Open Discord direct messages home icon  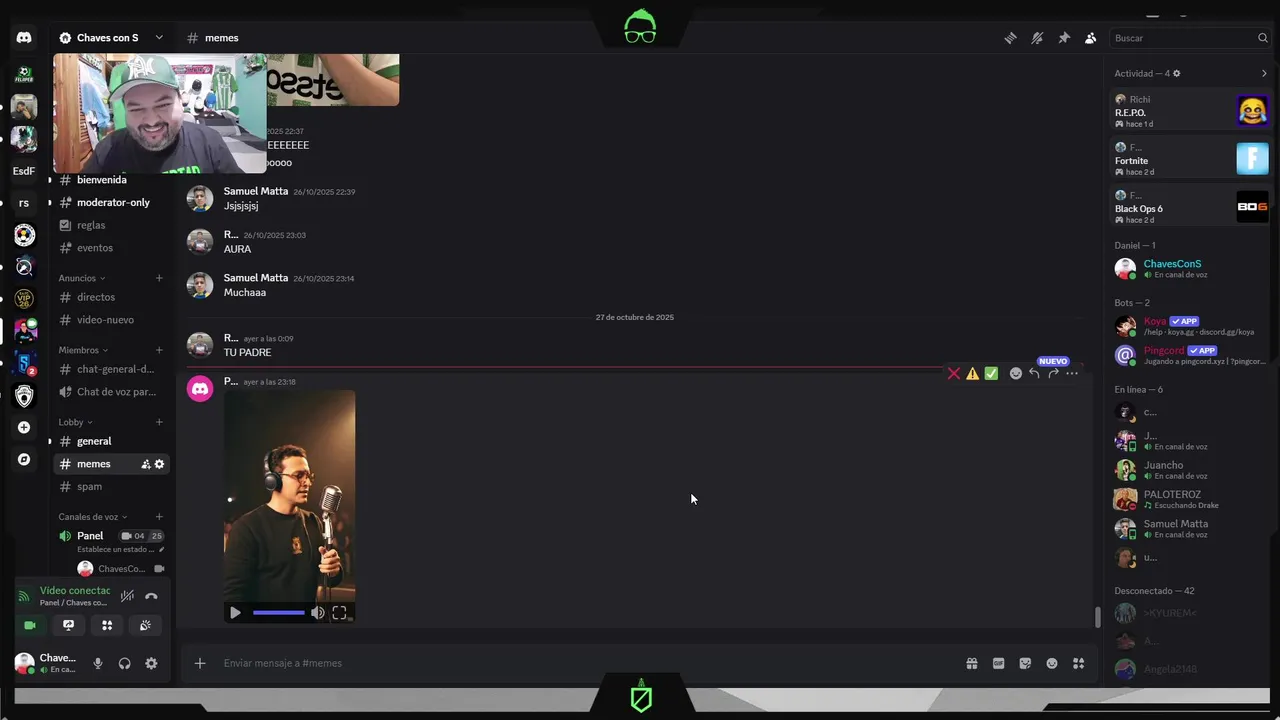pos(24,38)
